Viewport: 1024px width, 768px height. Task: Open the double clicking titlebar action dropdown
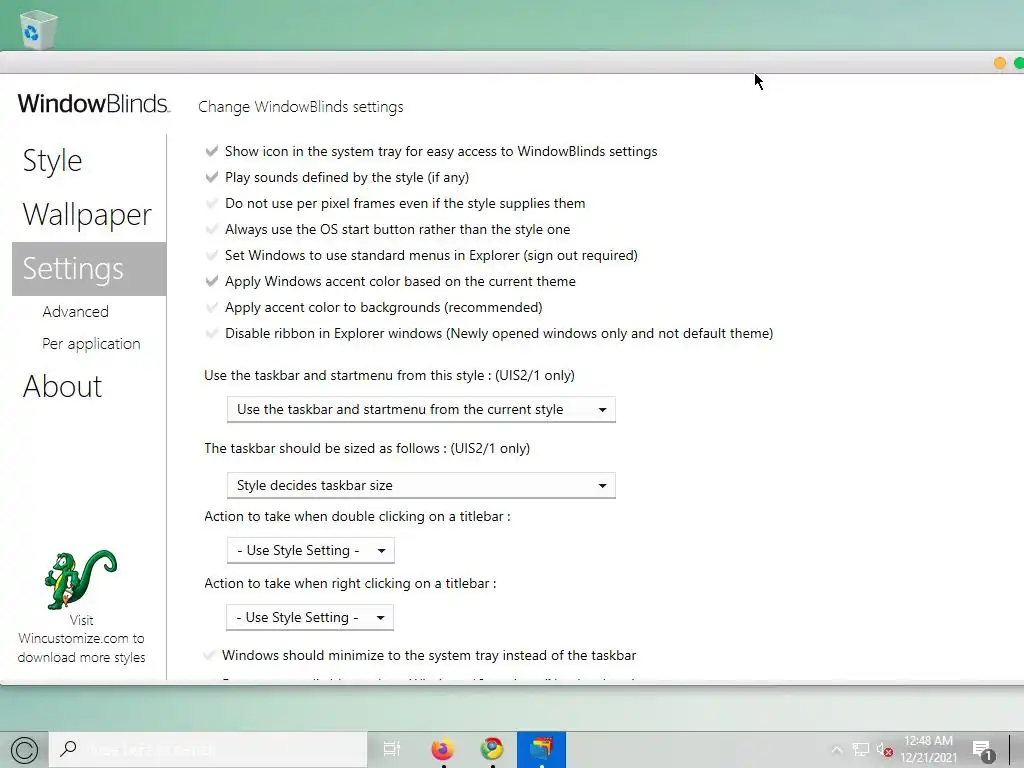click(x=311, y=551)
